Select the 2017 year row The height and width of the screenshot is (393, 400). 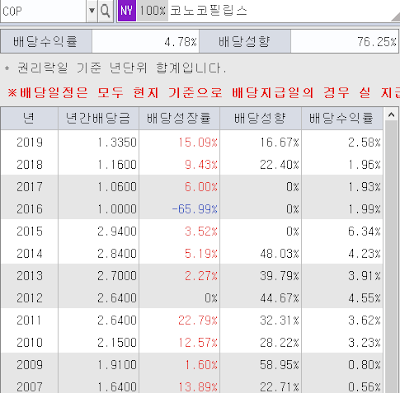click(x=192, y=187)
